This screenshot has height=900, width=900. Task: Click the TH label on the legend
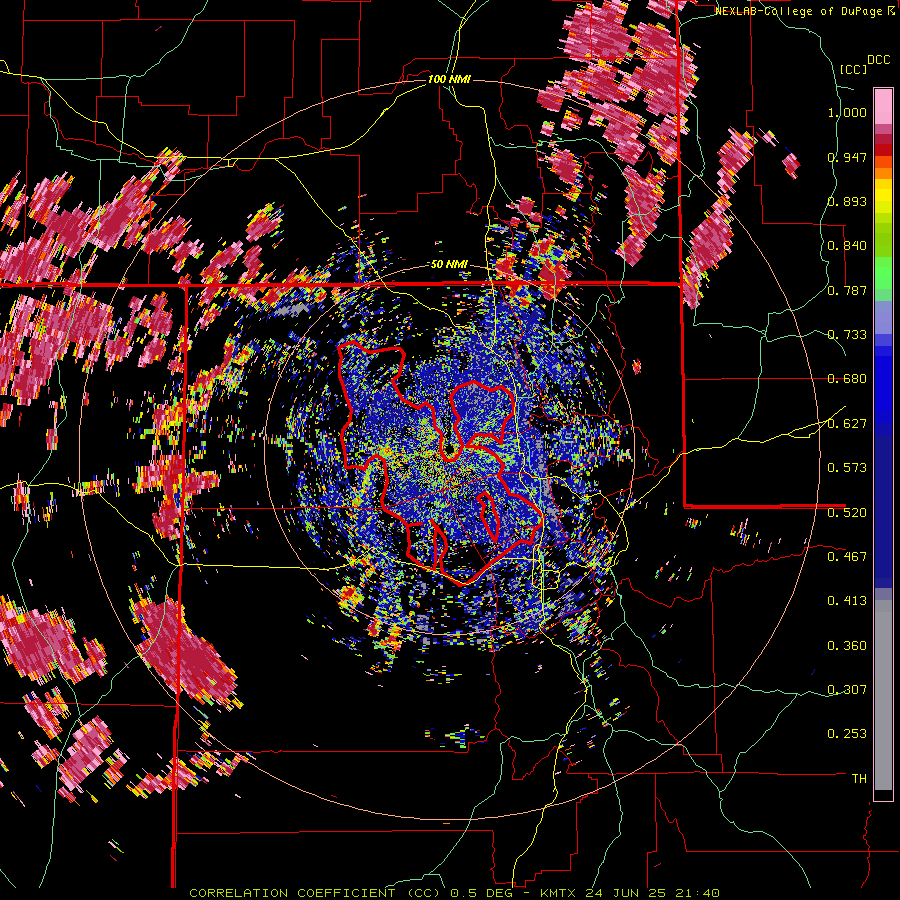tap(859, 779)
